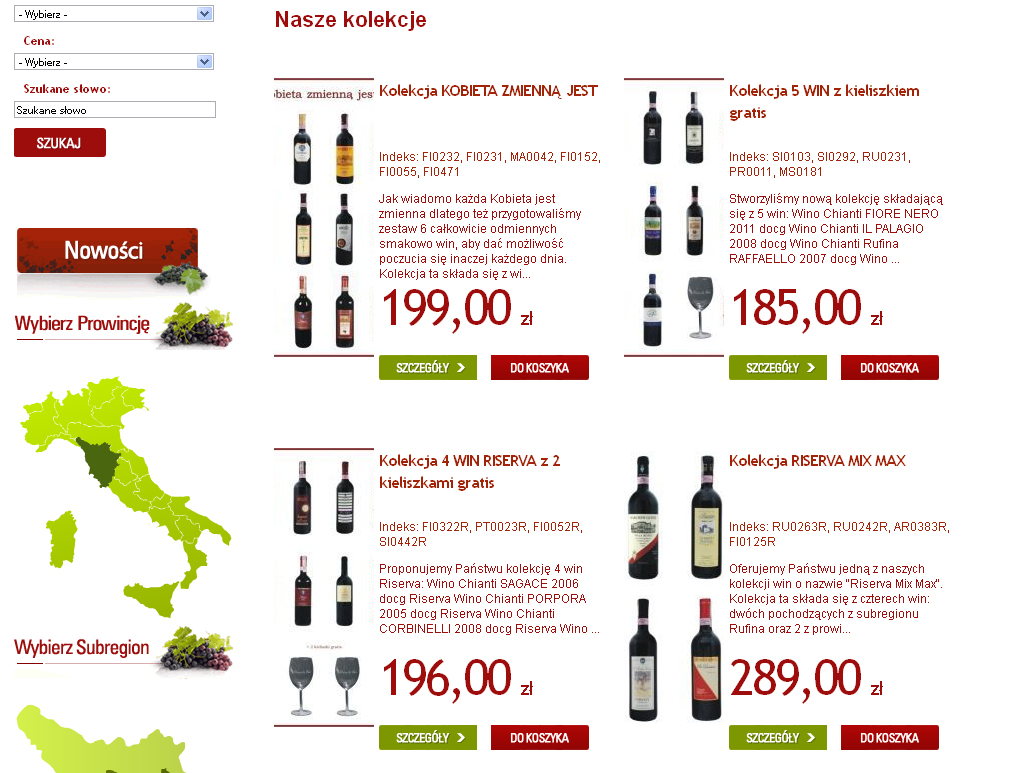
Task: Add Kobieta Zmienną Jest collection DO KOSZYKA
Action: pos(540,368)
